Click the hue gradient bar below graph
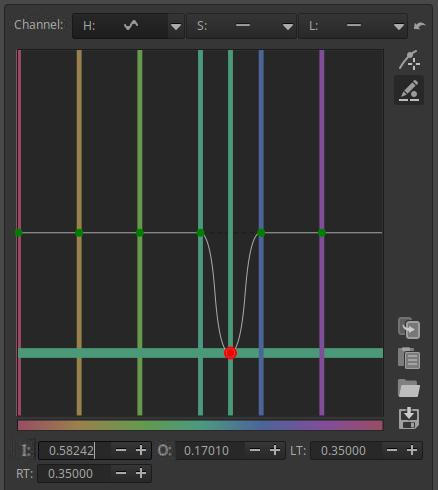Screen dimensions: 438x490 tap(200, 425)
